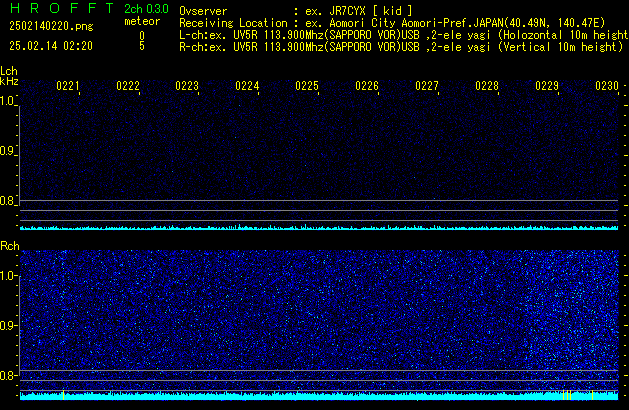The height and width of the screenshot is (410, 629).
Task: Click the yellow meteor marker near 0221 in Rch
Action: click(63, 395)
